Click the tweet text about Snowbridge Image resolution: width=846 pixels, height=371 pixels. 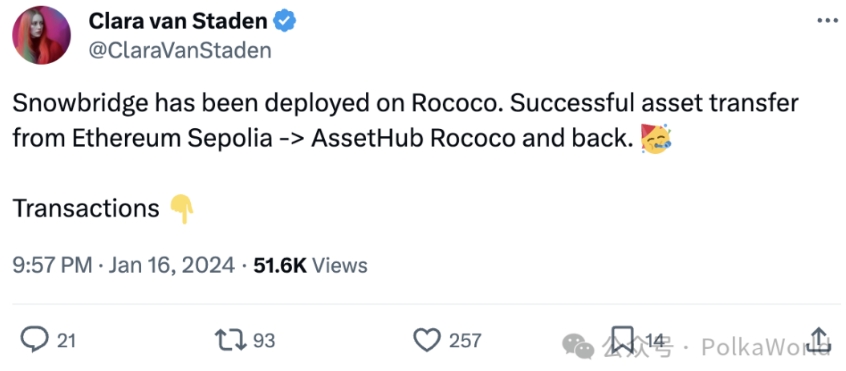point(405,121)
